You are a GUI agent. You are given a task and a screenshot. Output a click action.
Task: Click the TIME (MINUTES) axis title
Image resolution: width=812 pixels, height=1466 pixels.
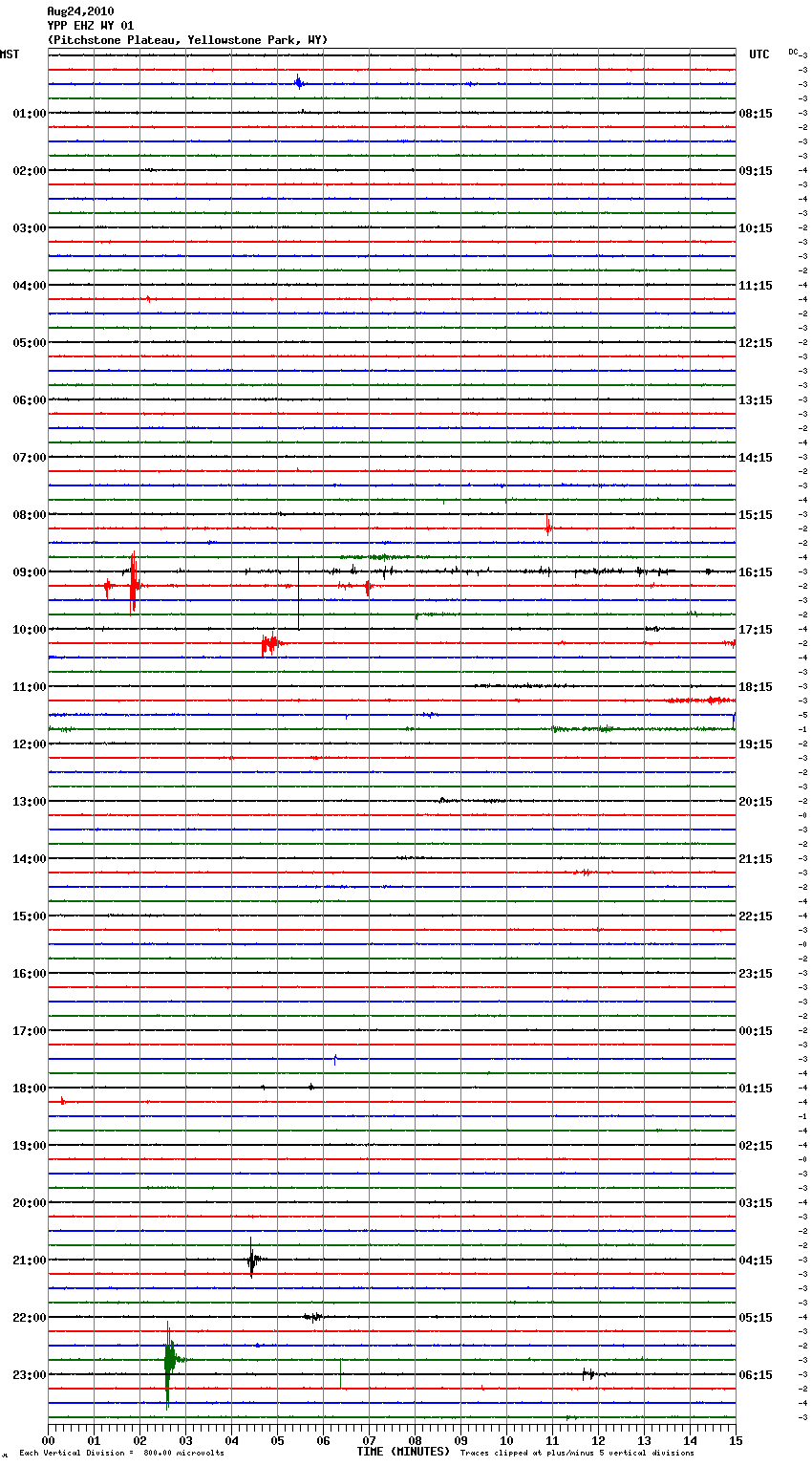tap(403, 1452)
